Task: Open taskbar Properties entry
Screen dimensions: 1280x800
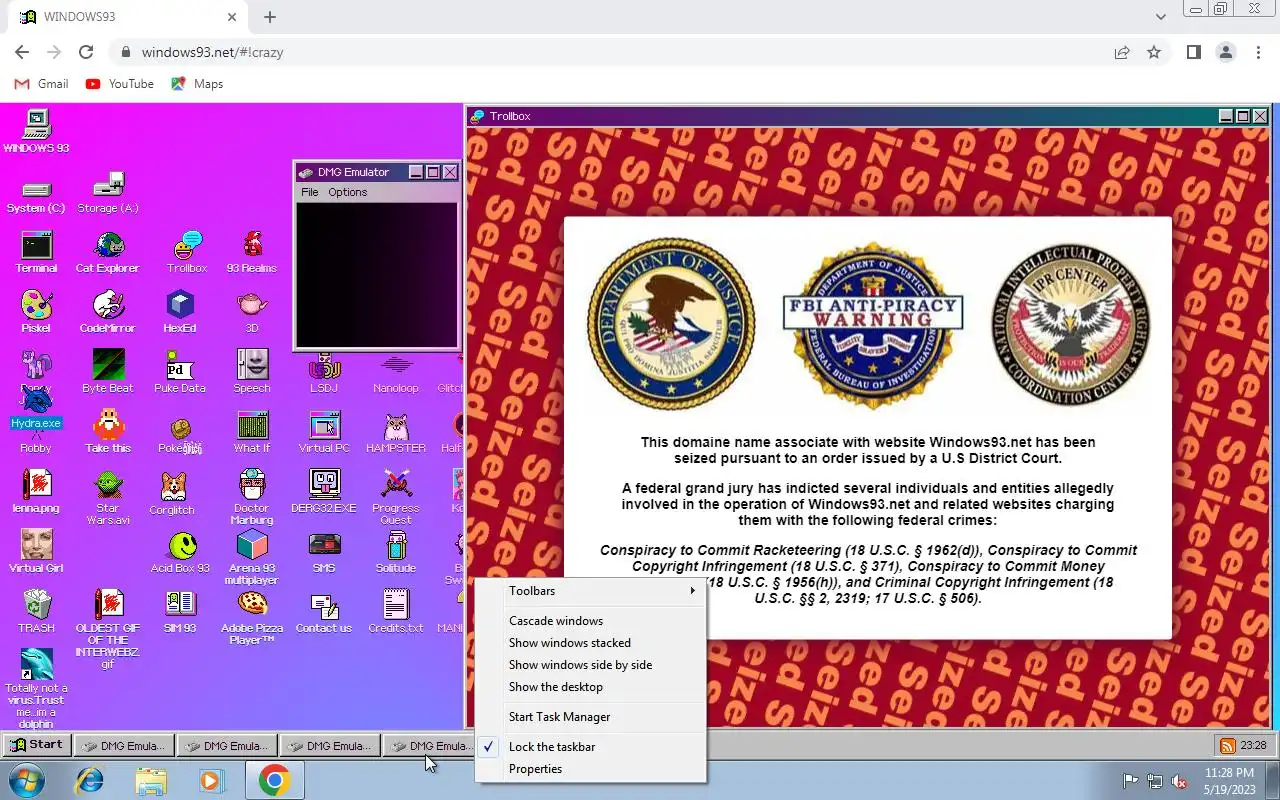Action: 591,769
